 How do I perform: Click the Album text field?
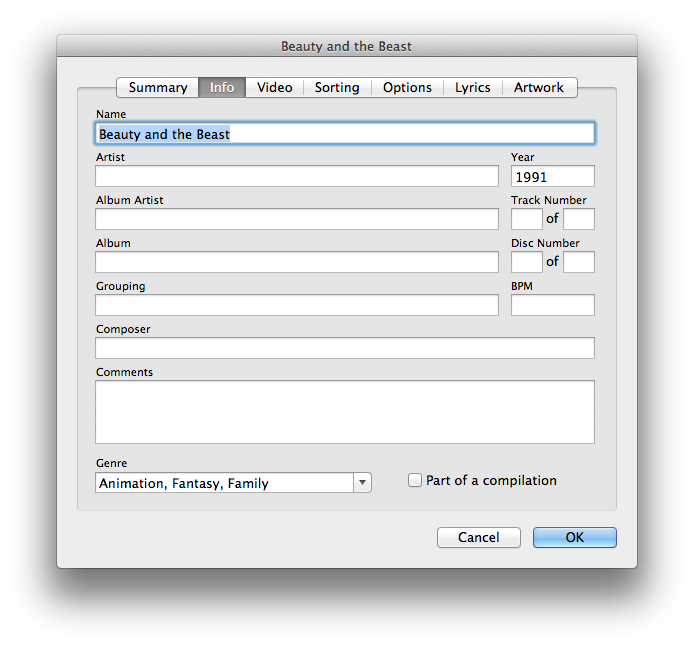coord(297,262)
